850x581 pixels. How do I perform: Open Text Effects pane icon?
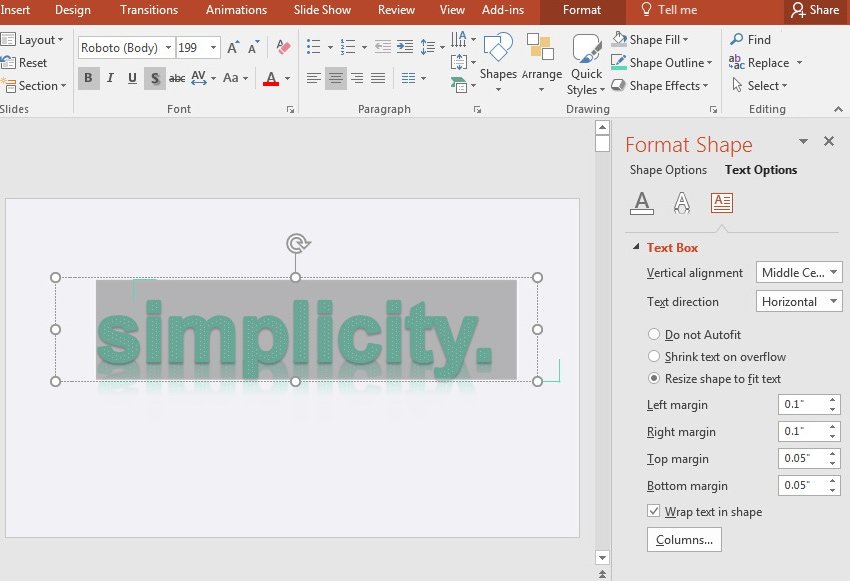682,203
